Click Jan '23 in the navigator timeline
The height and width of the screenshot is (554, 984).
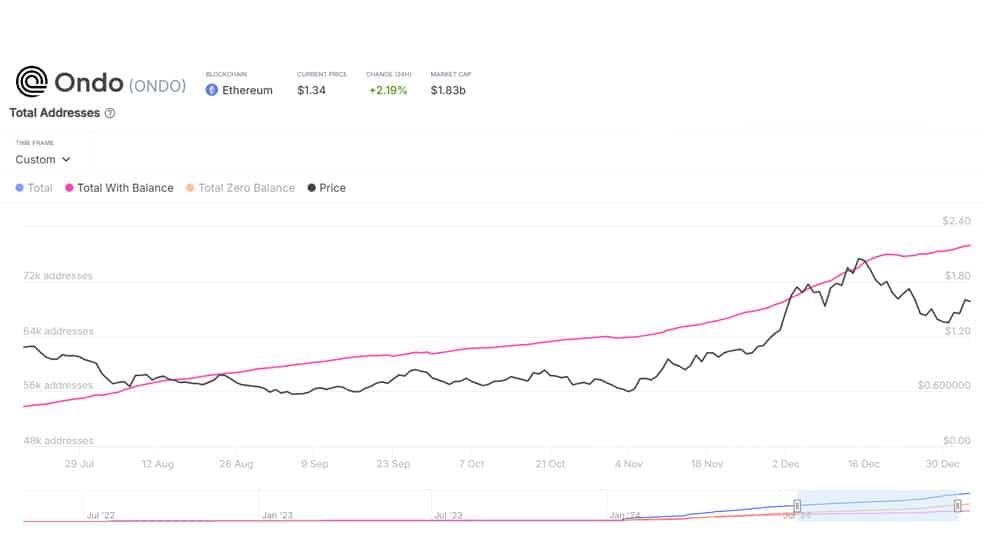coord(277,515)
